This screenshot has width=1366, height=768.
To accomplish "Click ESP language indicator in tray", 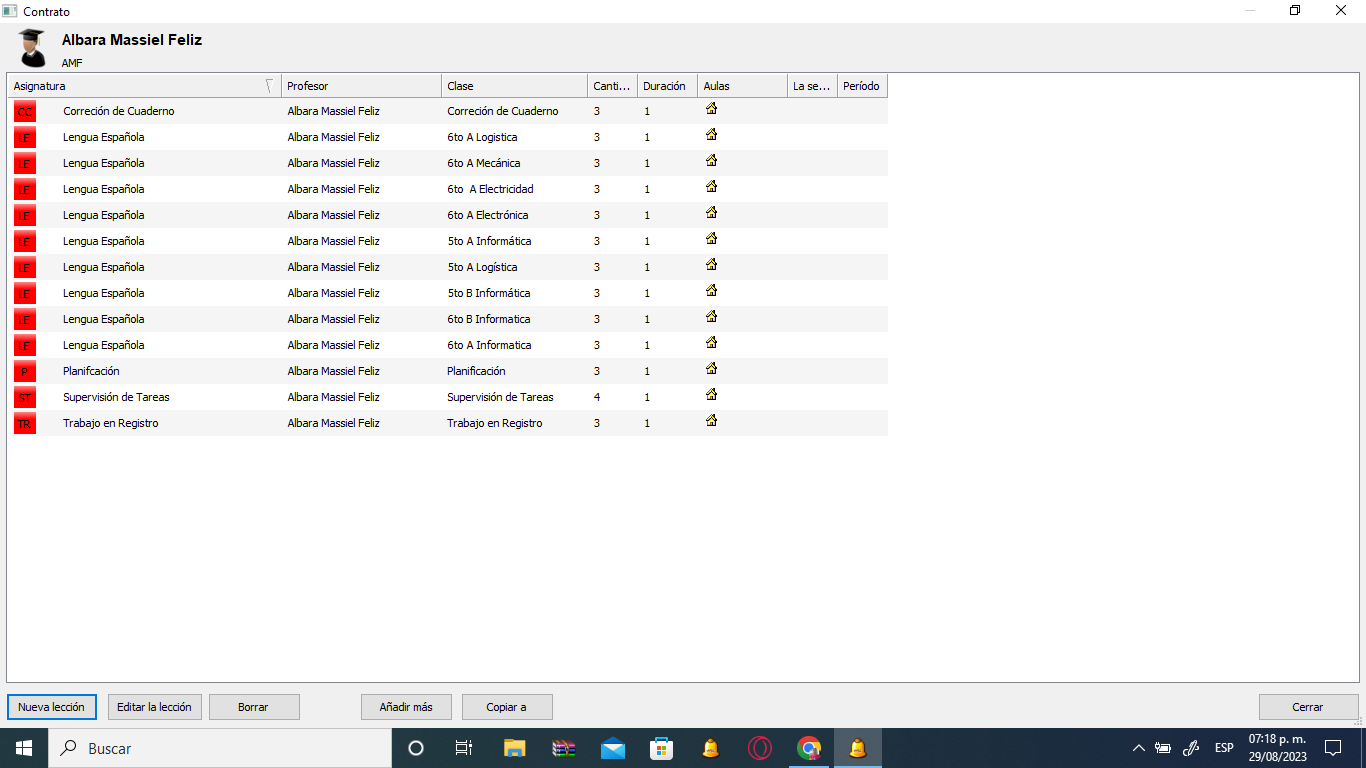I will [x=1224, y=748].
